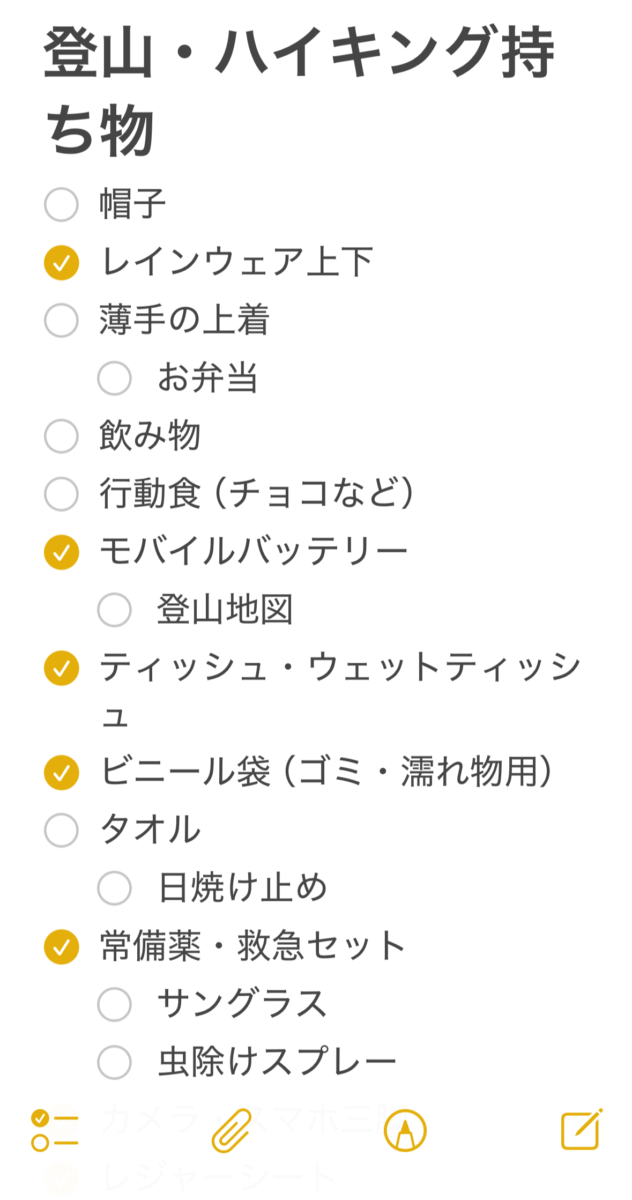Mark お弁当 as done
This screenshot has width=632, height=1200.
[115, 378]
